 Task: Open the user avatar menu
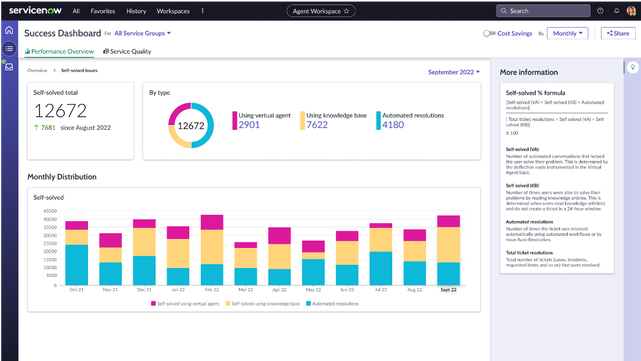tap(631, 11)
